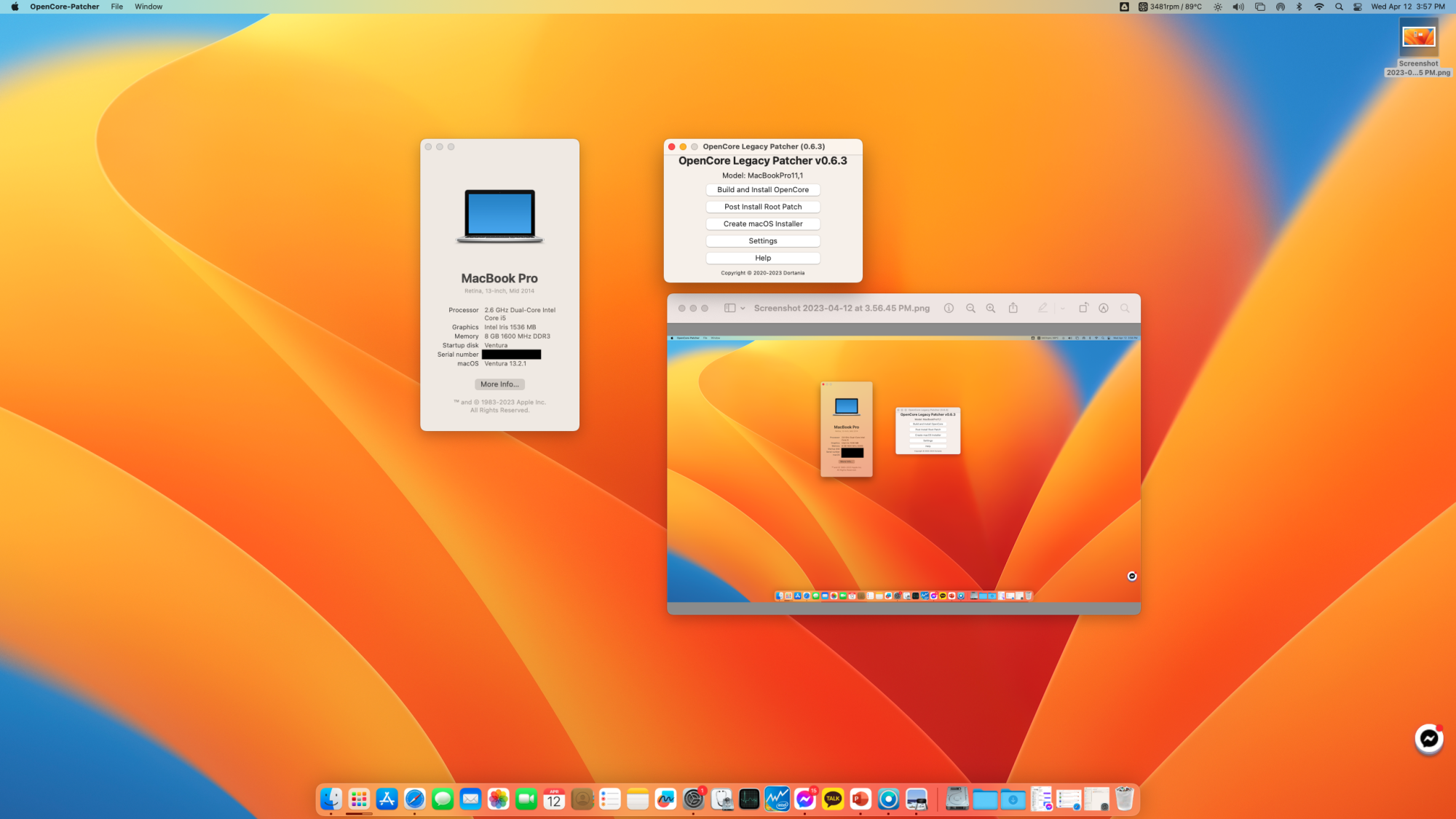
Task: Open Launchpad from the Dock
Action: click(359, 799)
